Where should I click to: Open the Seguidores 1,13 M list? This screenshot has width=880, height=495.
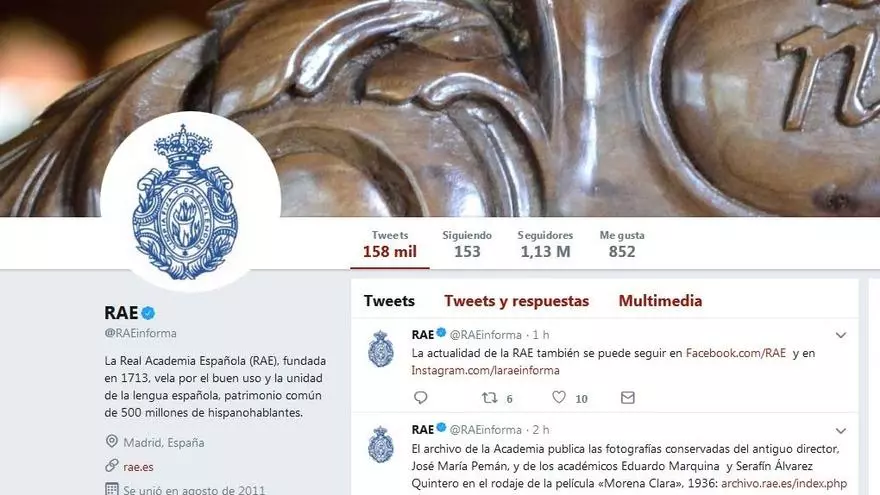tap(545, 244)
